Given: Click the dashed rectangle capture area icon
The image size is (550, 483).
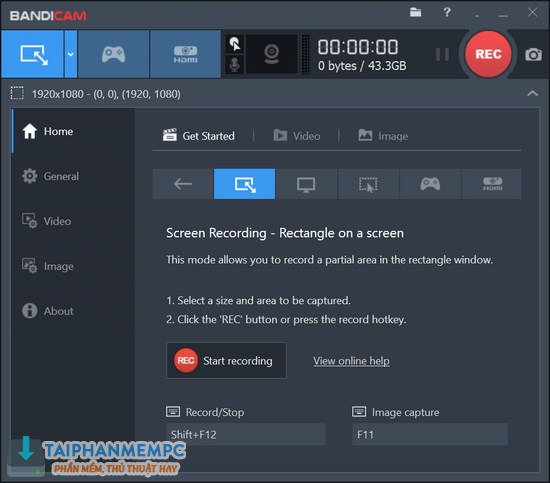Looking at the screenshot, I should (17, 93).
